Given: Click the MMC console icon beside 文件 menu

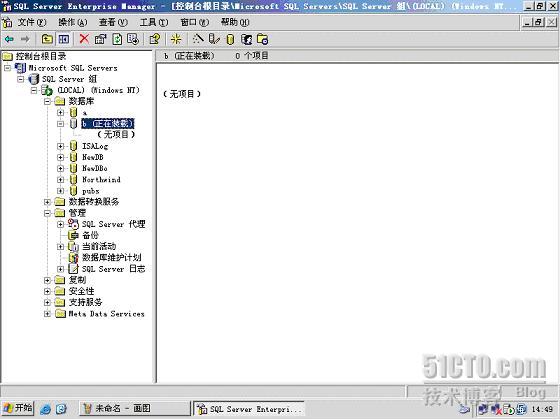Looking at the screenshot, I should [7, 22].
